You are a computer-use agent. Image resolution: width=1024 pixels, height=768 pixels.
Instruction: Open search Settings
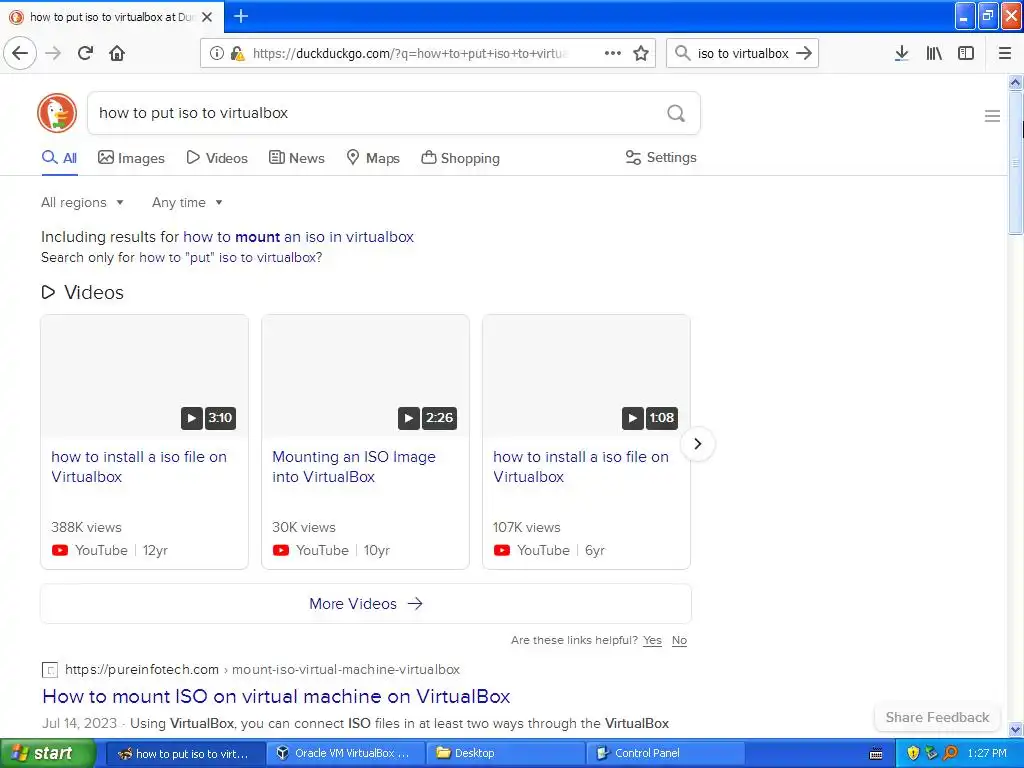click(661, 157)
